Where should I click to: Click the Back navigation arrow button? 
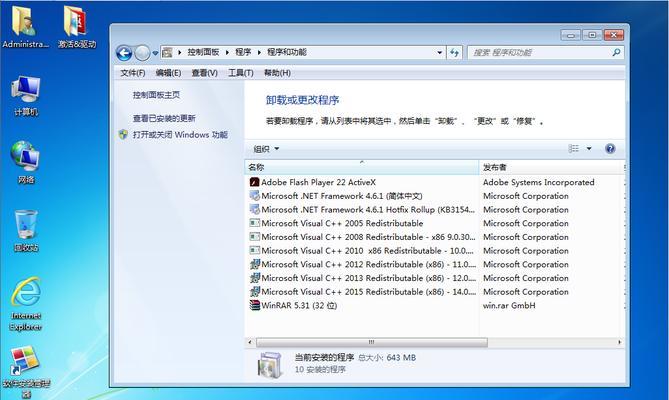pyautogui.click(x=124, y=53)
